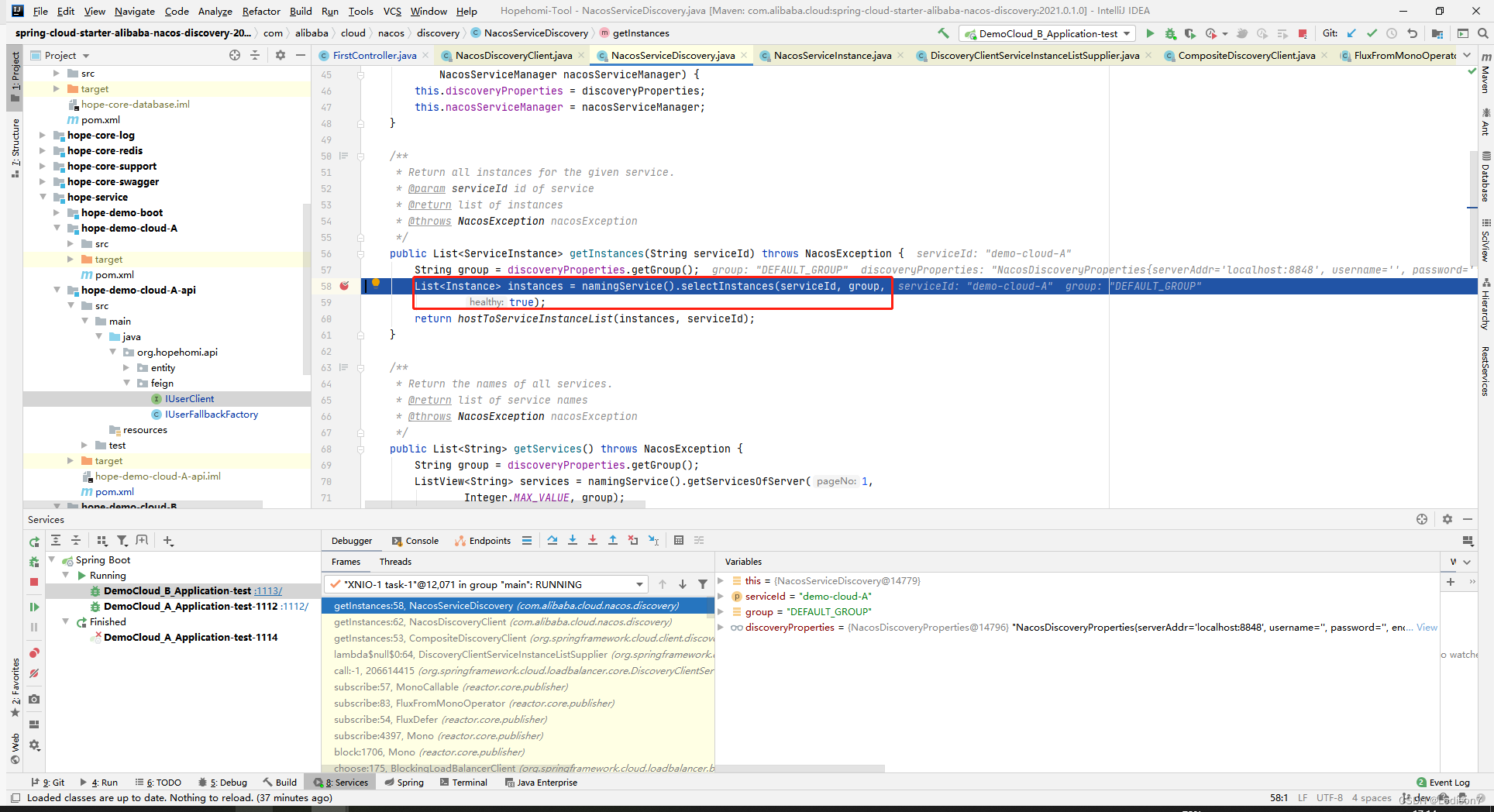This screenshot has height=812, width=1494.
Task: Open the Navigate menu
Action: click(x=135, y=11)
